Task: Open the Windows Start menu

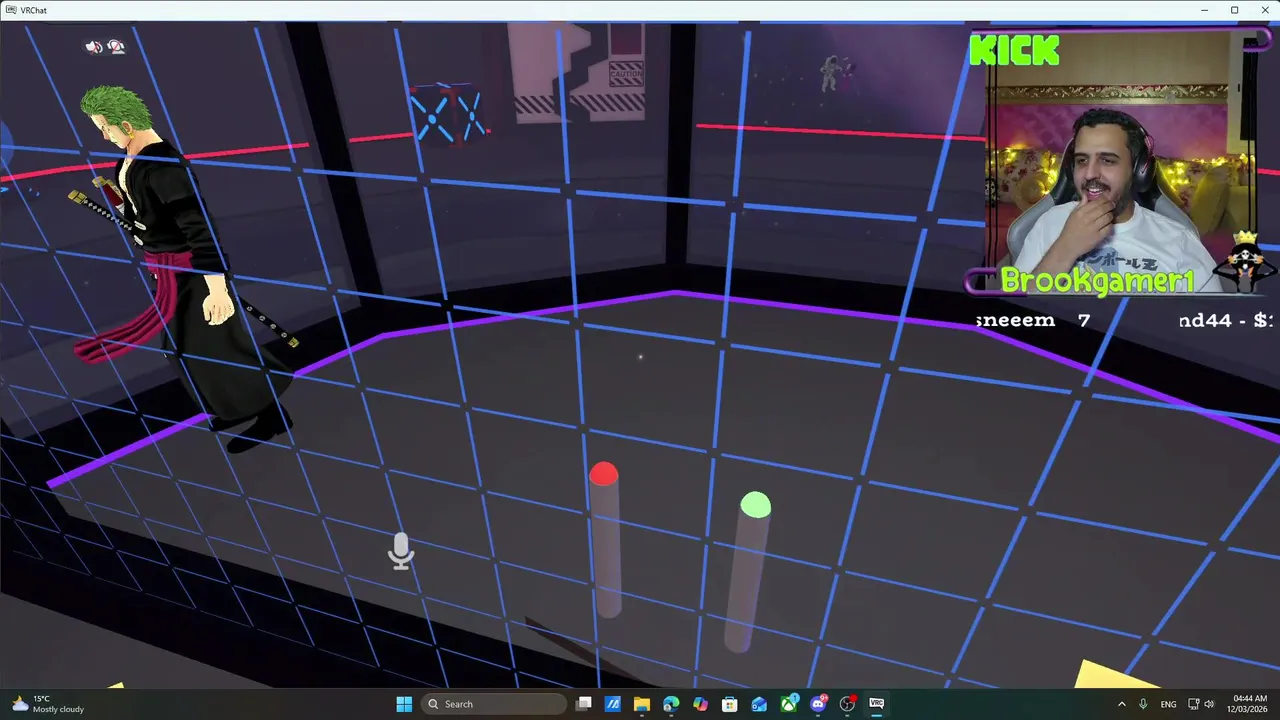Action: tap(404, 704)
